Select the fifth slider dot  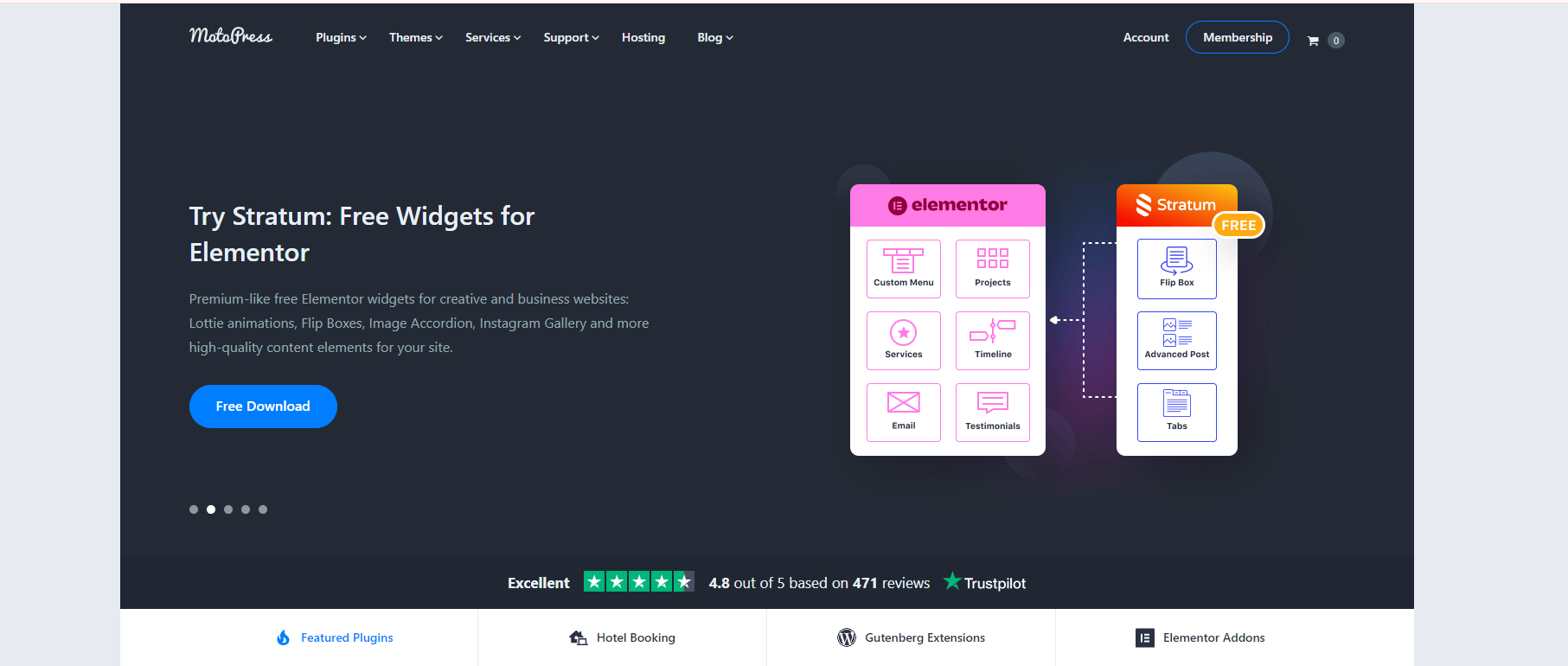coord(263,509)
